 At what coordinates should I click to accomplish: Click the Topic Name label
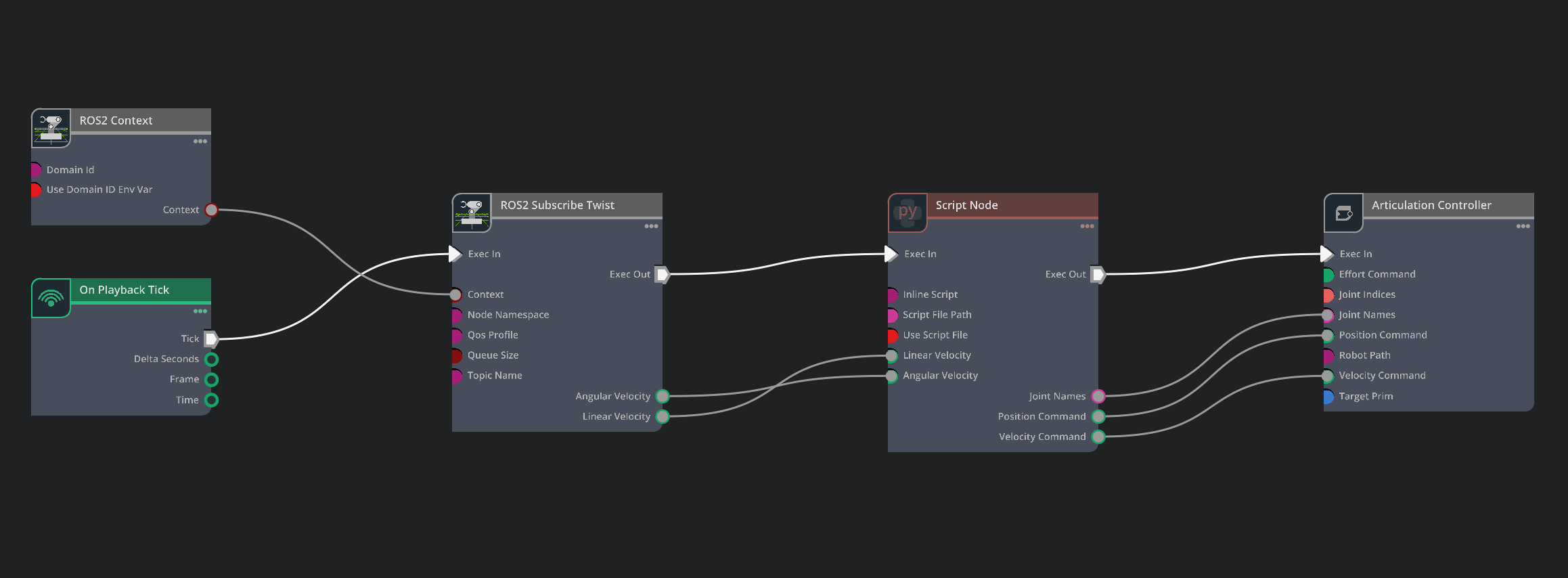coord(495,376)
